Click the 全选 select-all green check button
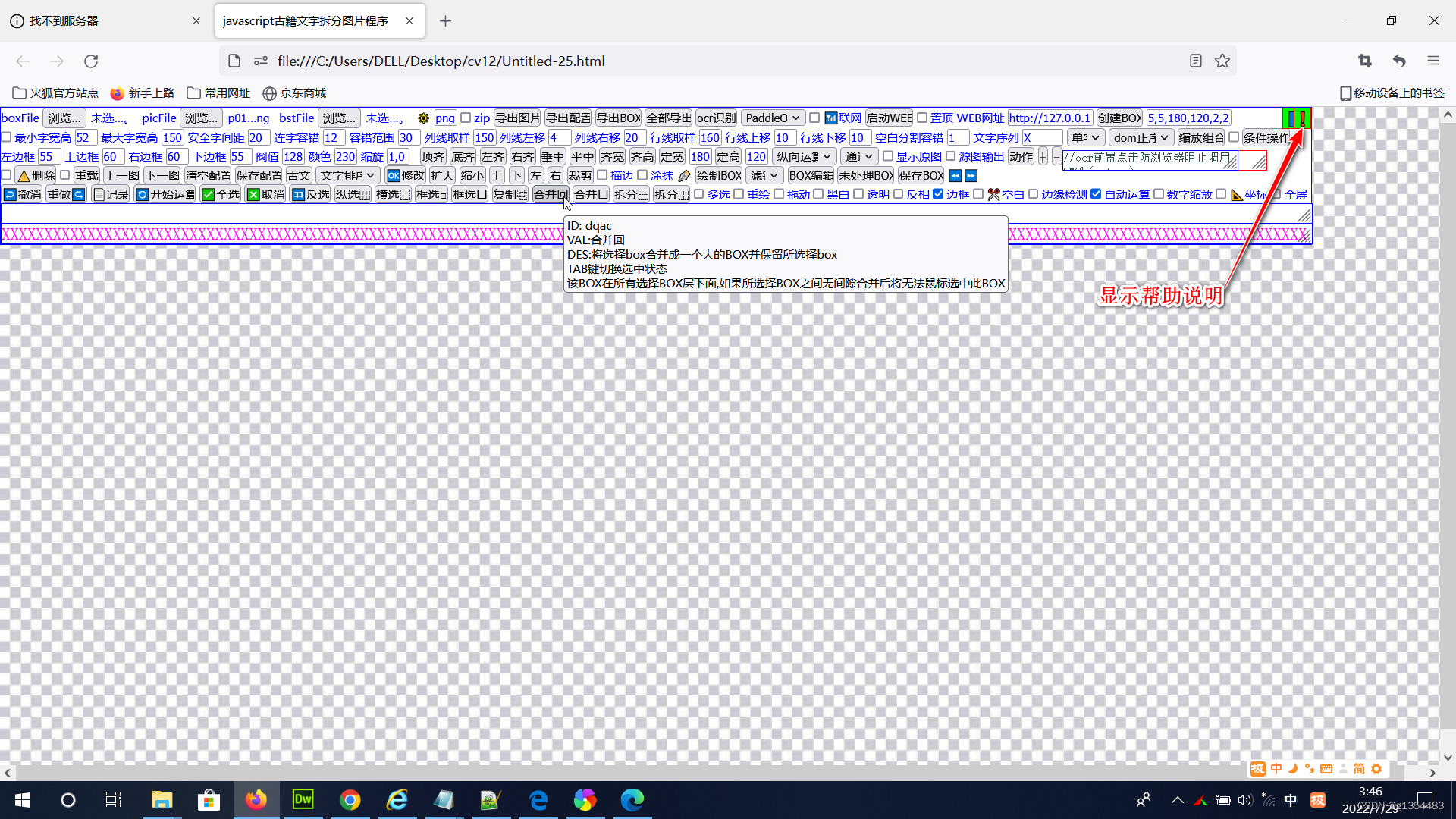The image size is (1456, 819). [x=221, y=195]
